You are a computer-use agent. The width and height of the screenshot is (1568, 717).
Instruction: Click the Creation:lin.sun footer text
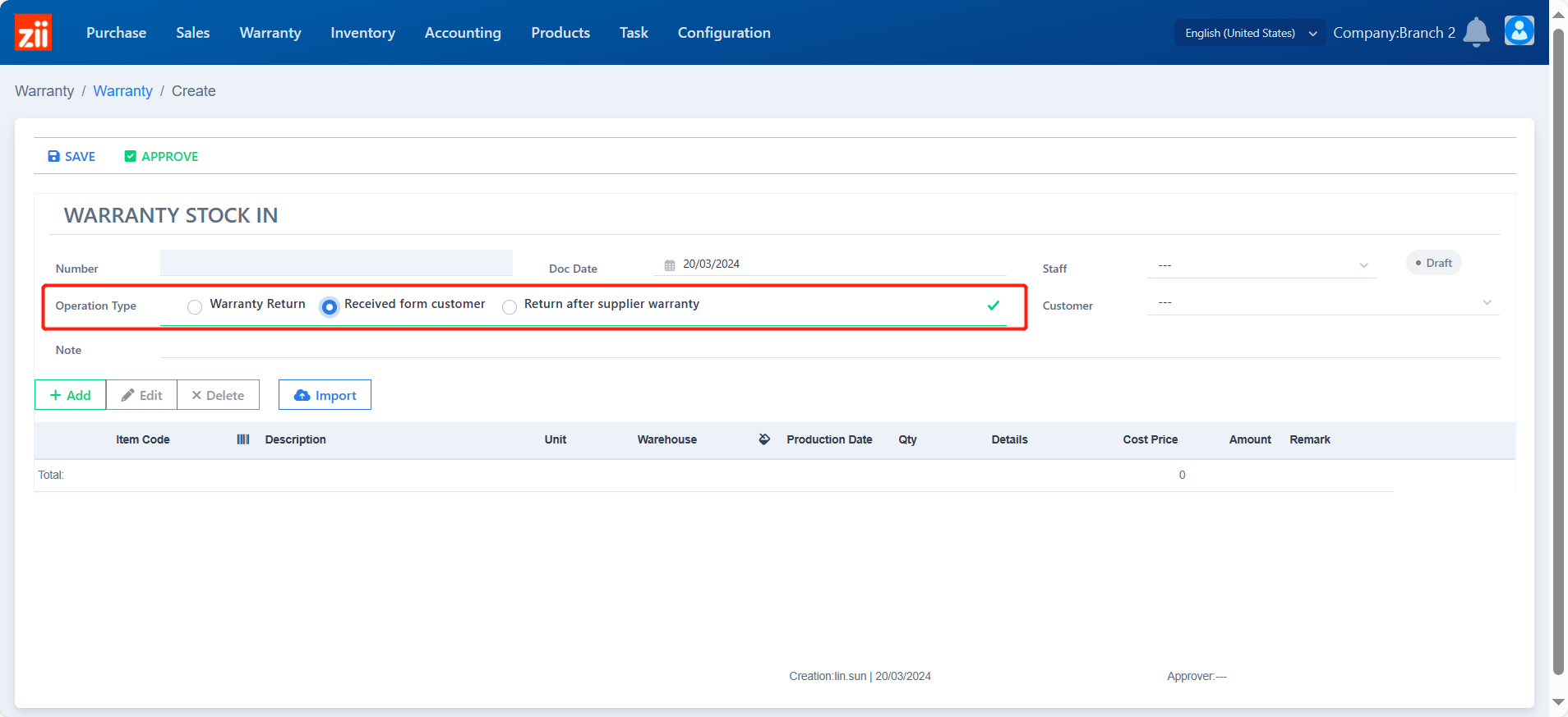[860, 676]
